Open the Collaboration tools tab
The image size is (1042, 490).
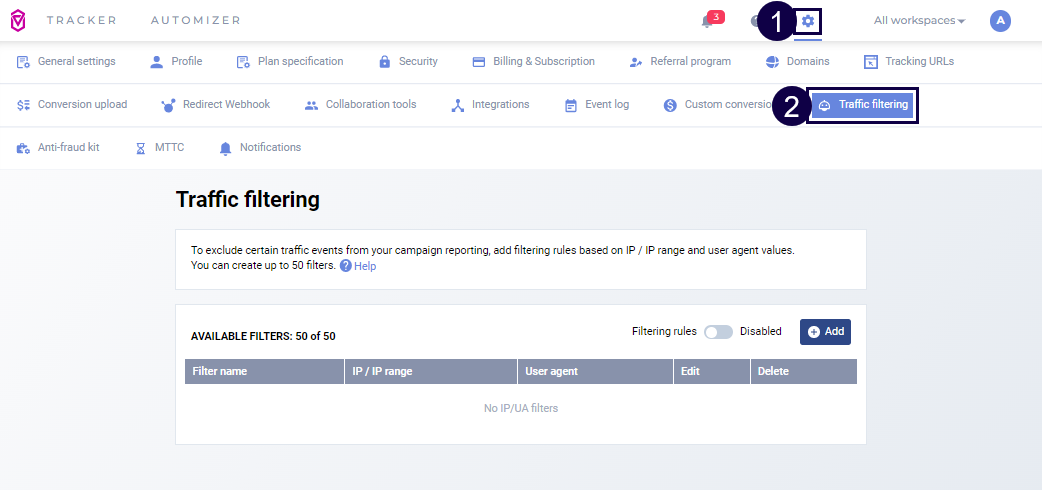click(360, 104)
